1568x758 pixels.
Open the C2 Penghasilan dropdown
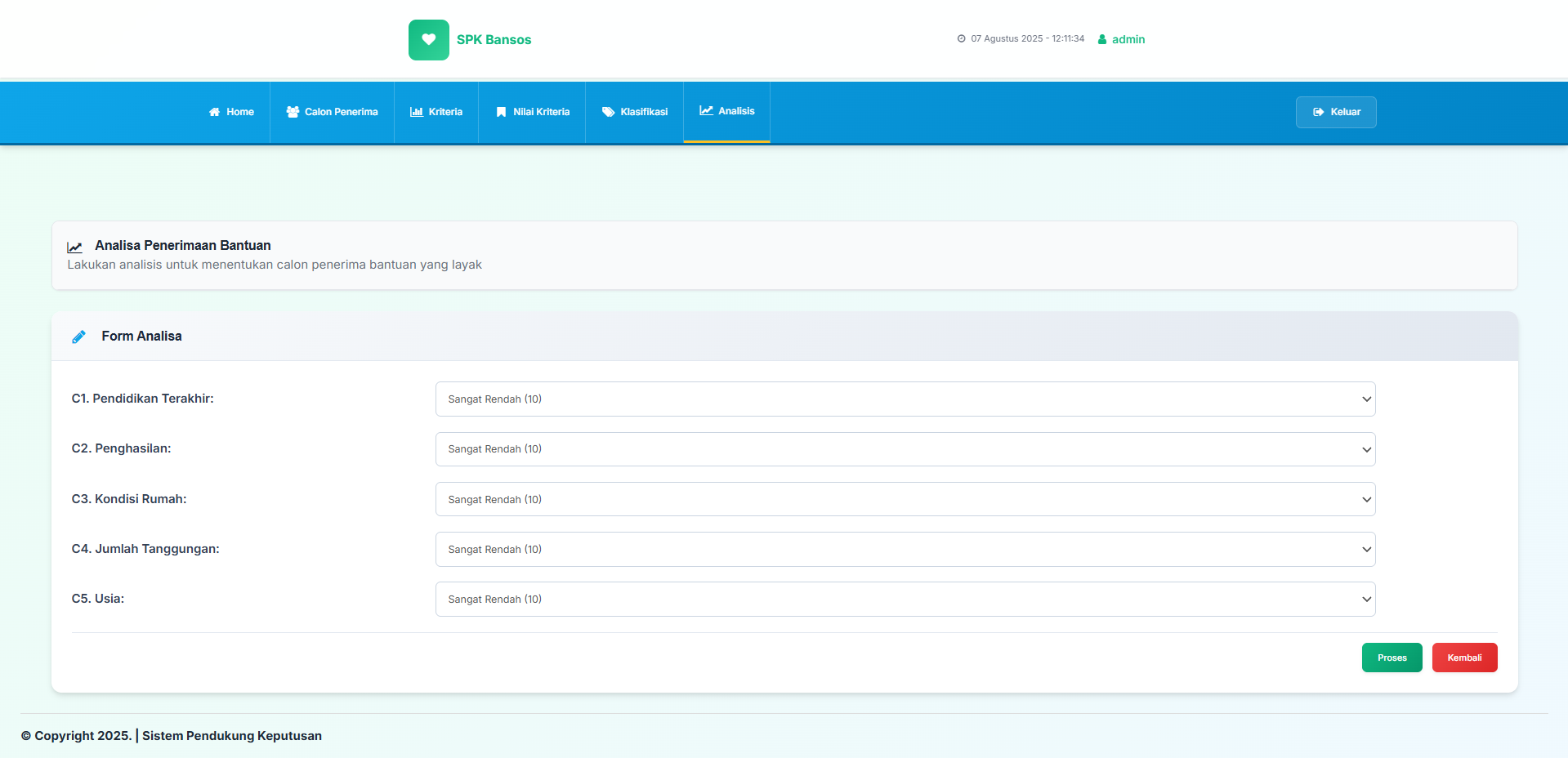tap(905, 449)
